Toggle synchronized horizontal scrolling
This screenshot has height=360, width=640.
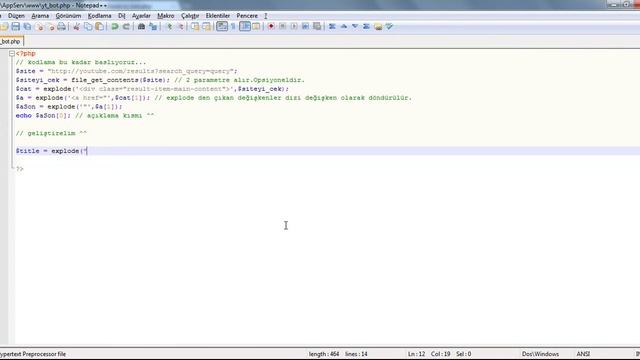coord(207,27)
